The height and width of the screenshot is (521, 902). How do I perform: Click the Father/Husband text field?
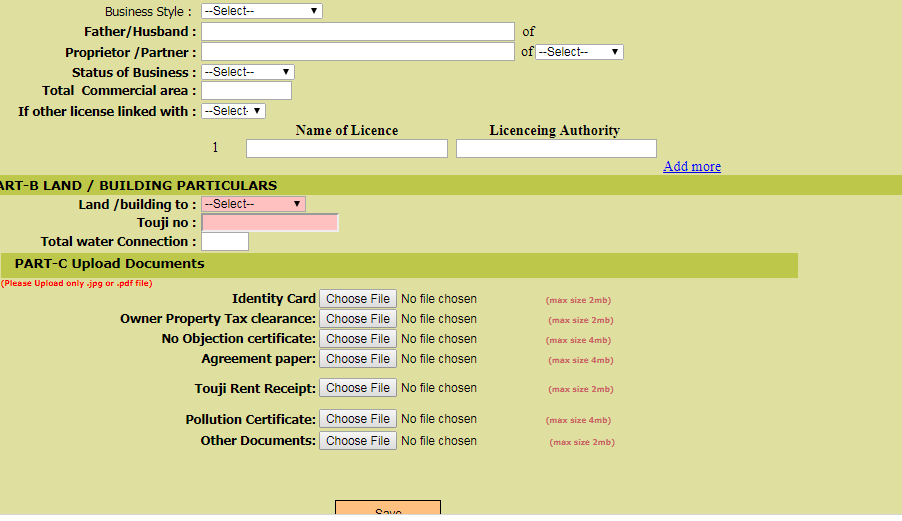pyautogui.click(x=357, y=32)
